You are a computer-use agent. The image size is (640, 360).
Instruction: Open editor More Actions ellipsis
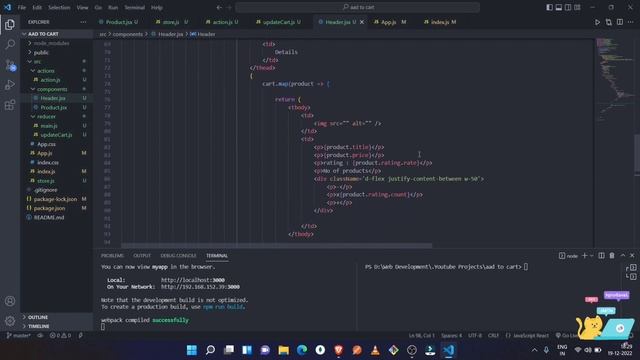click(x=631, y=22)
